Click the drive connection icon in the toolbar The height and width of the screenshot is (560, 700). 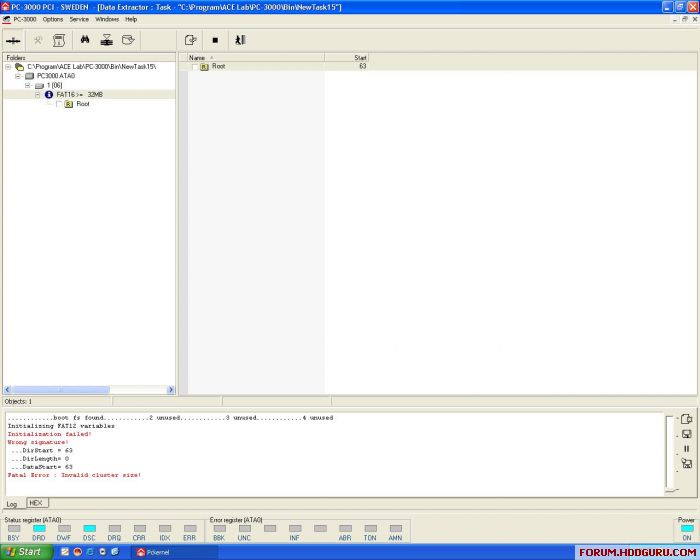point(13,41)
